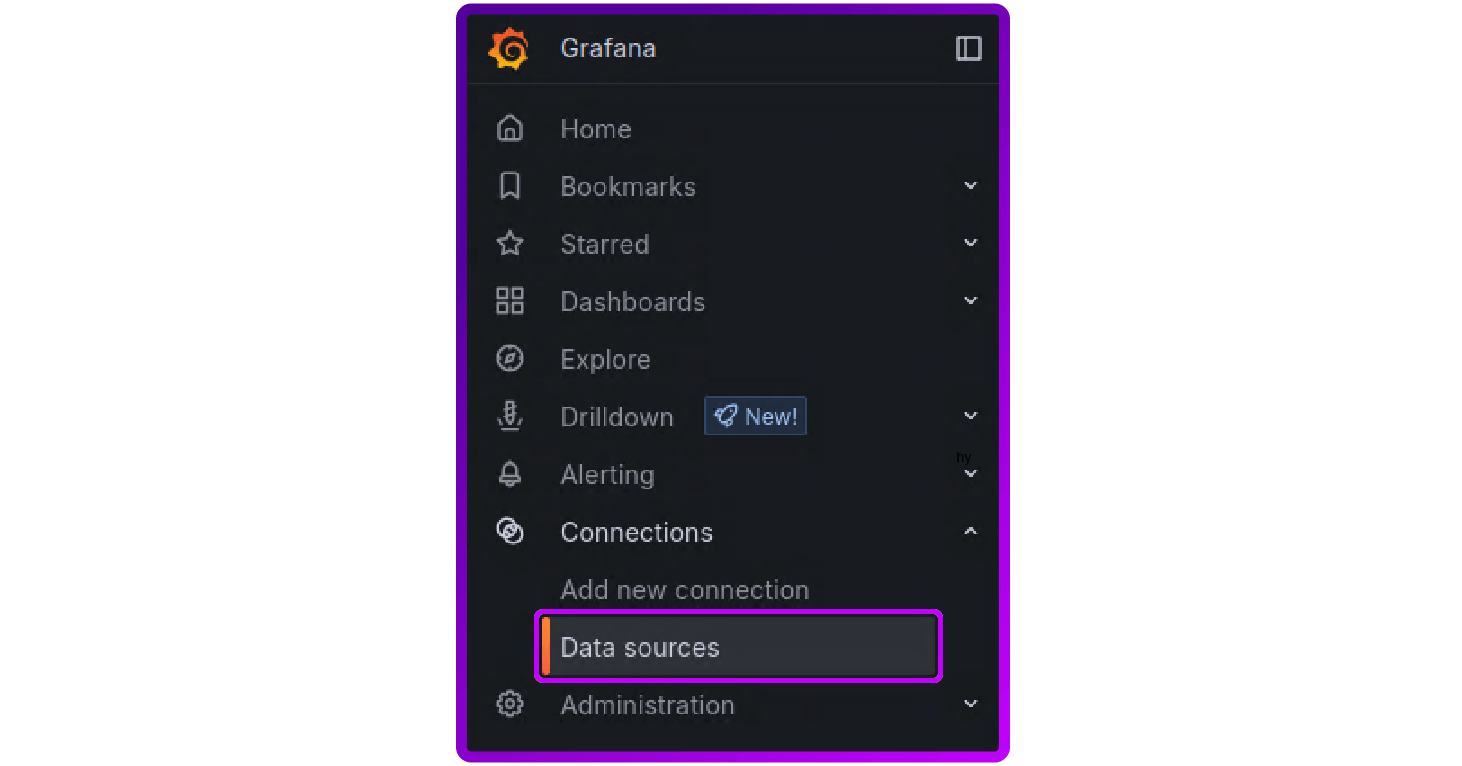Open the Home navigation entry
This screenshot has height=766, width=1462.
(x=596, y=128)
